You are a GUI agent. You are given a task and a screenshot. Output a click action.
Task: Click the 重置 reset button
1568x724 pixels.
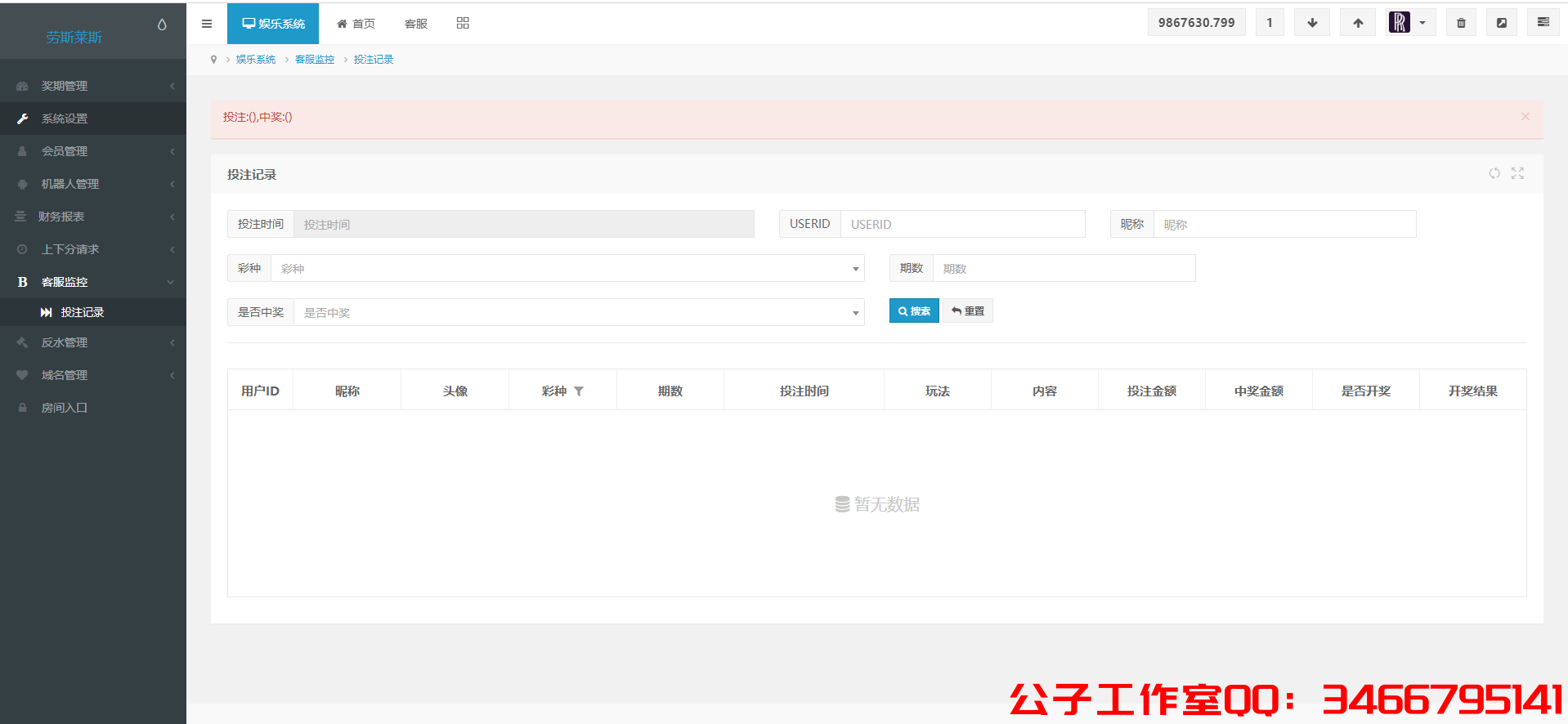tap(968, 311)
